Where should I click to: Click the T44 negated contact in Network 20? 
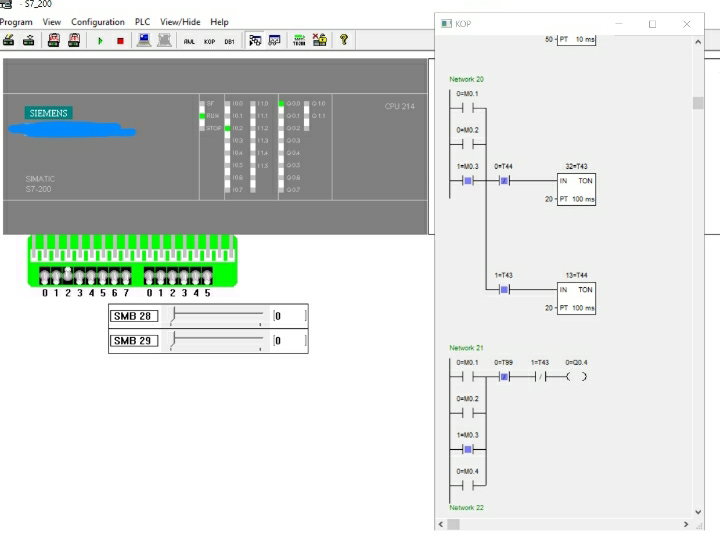coord(504,181)
